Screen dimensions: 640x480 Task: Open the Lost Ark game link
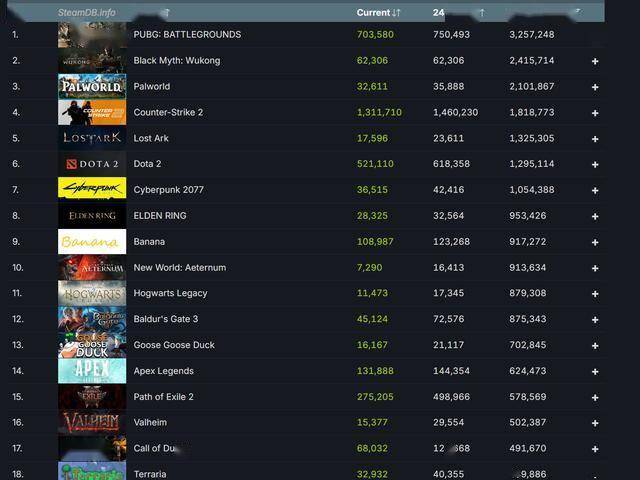coord(151,138)
